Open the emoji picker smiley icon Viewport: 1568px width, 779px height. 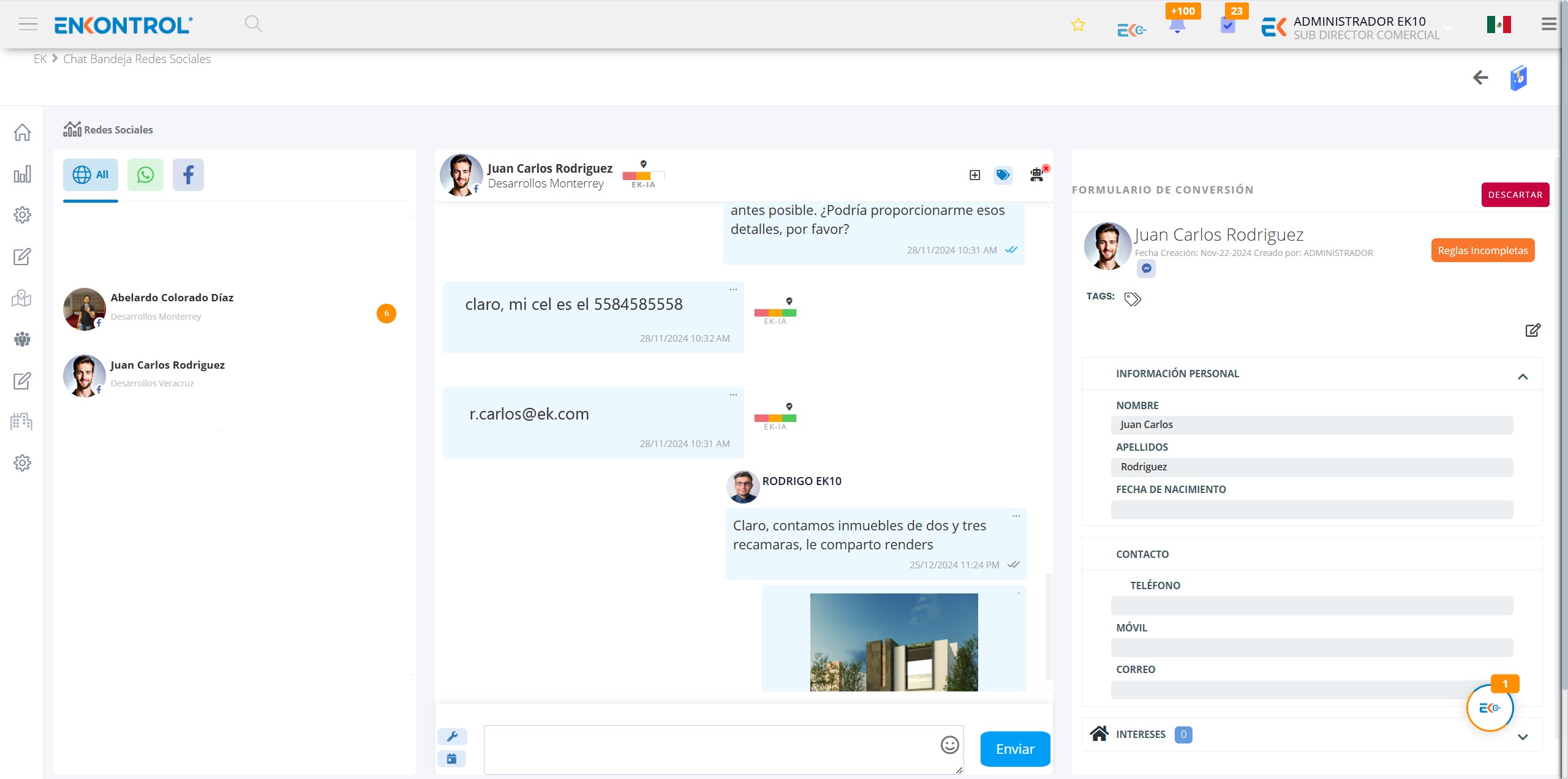(x=949, y=745)
